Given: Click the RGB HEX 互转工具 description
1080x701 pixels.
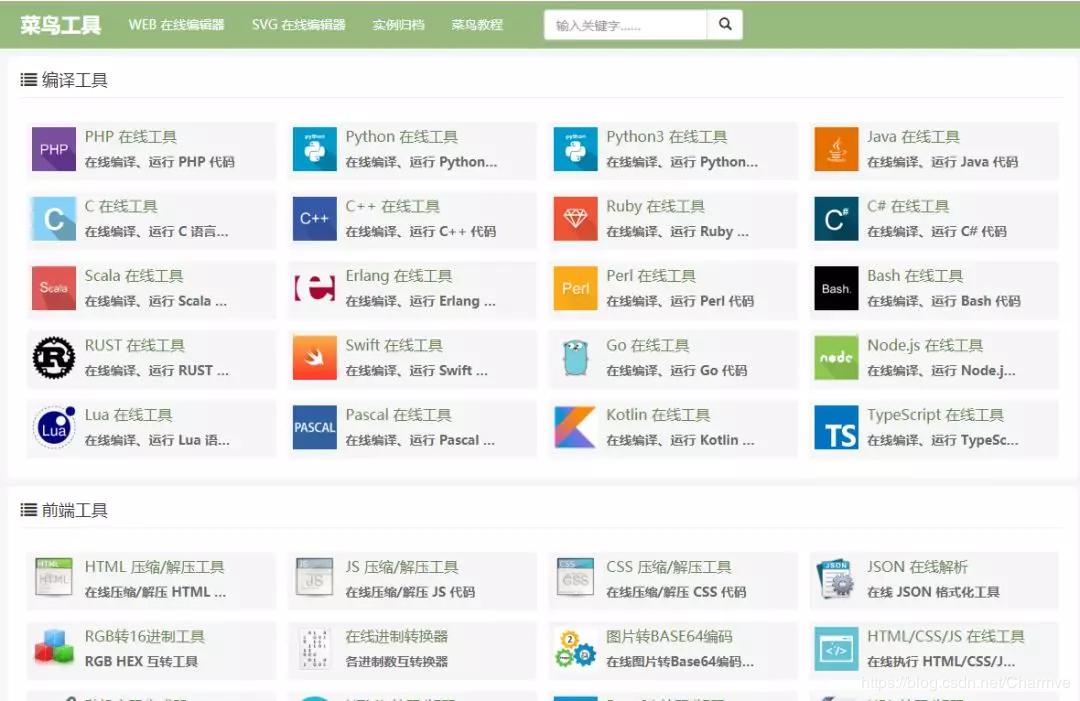Looking at the screenshot, I should coord(141,661).
